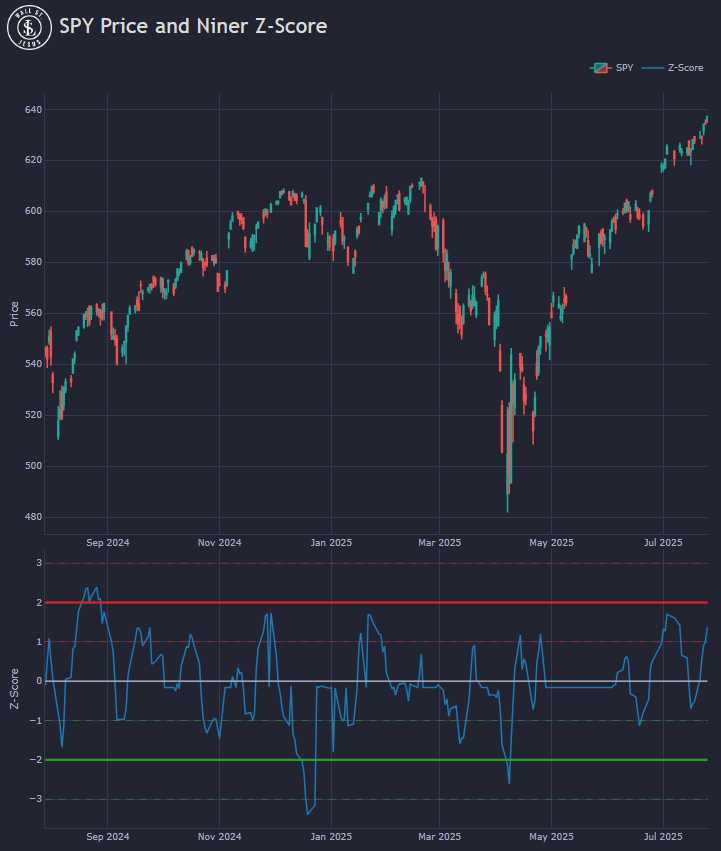Click the Z-Score axis label −2
Image resolution: width=721 pixels, height=851 pixels.
point(36,760)
